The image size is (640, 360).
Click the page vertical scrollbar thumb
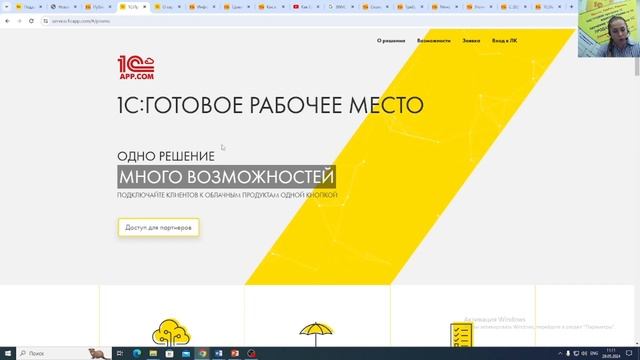coord(637,67)
